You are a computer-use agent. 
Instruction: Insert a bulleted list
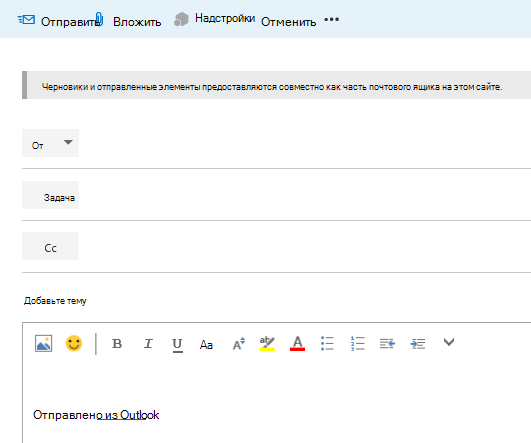(x=327, y=343)
